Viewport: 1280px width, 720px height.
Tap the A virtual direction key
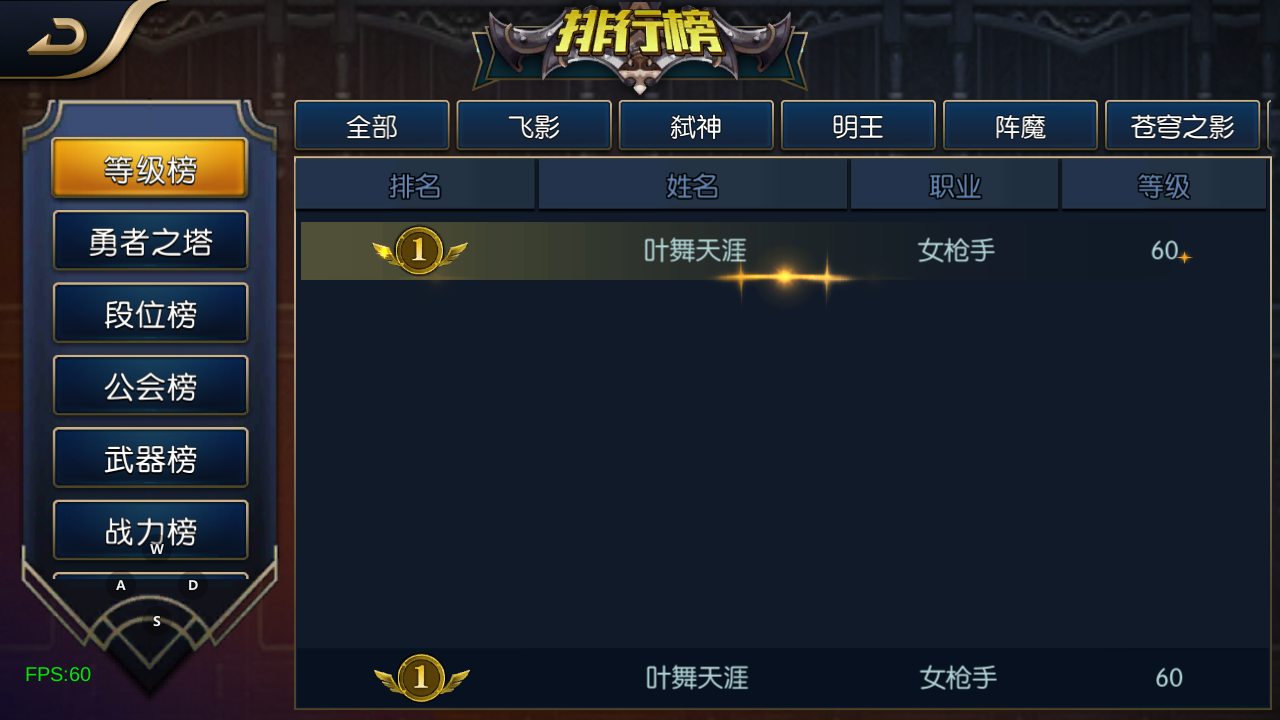[121, 585]
